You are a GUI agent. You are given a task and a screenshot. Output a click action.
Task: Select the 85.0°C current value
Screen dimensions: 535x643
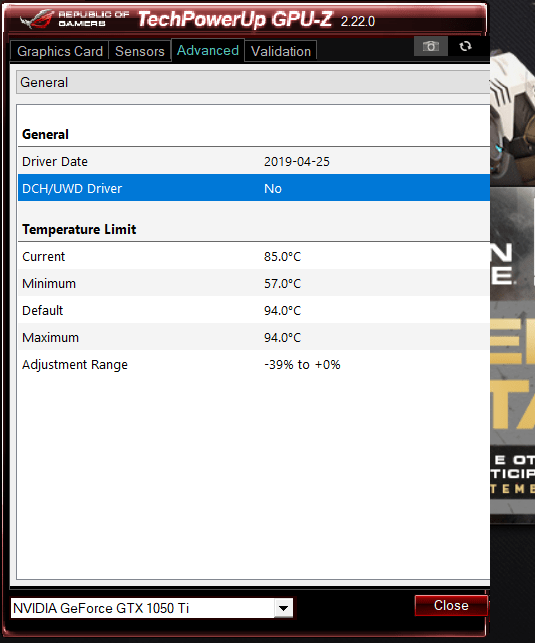[x=282, y=257]
